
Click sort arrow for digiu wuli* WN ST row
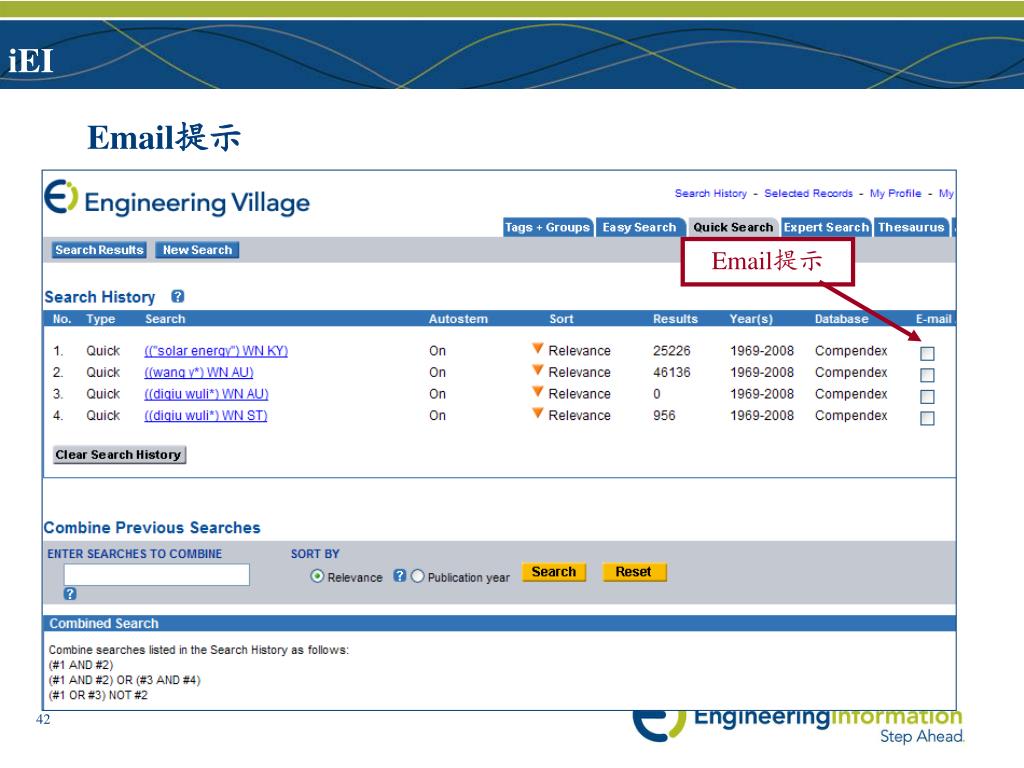pyautogui.click(x=537, y=413)
